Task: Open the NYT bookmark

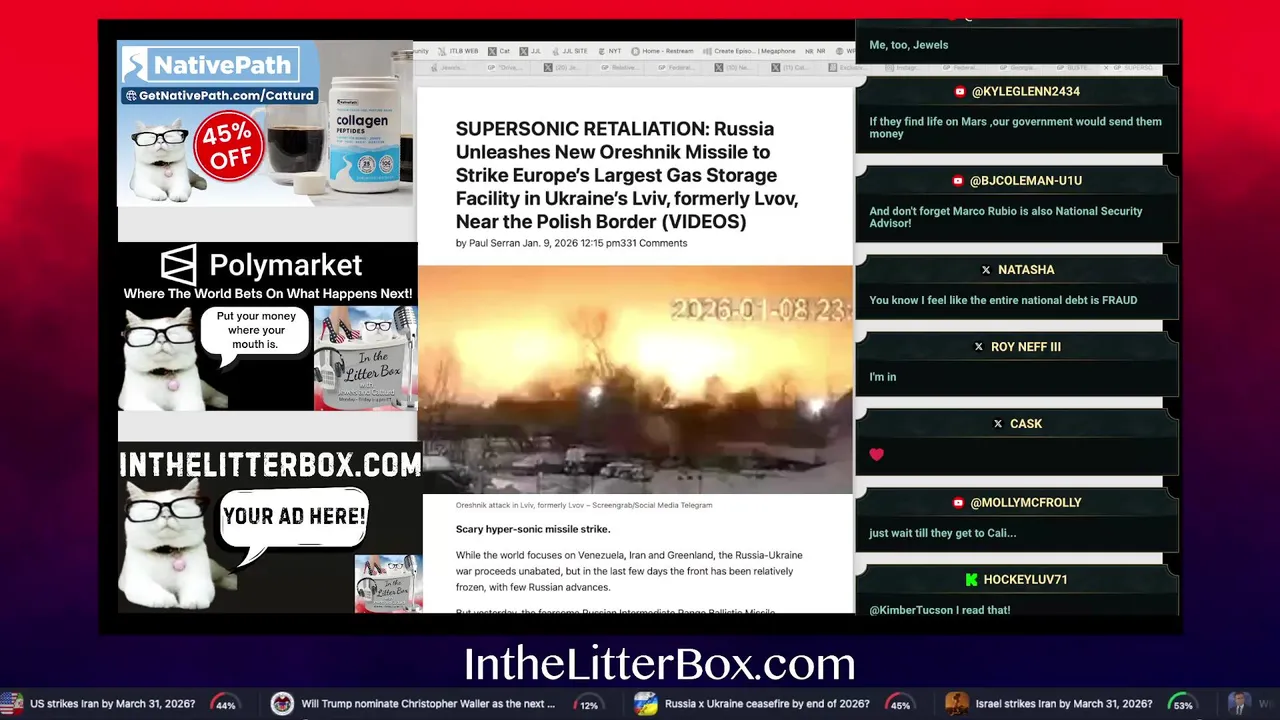Action: [609, 51]
